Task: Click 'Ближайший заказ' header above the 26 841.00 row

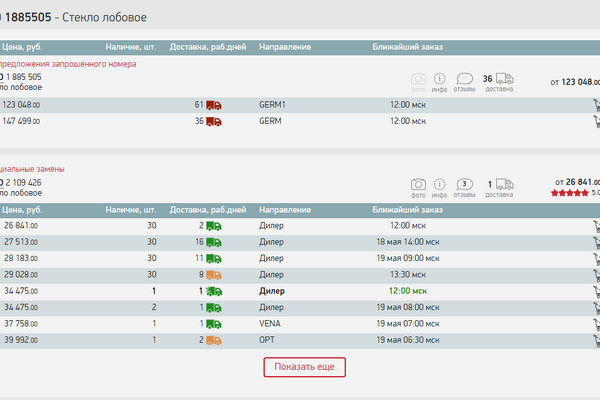Action: [408, 210]
